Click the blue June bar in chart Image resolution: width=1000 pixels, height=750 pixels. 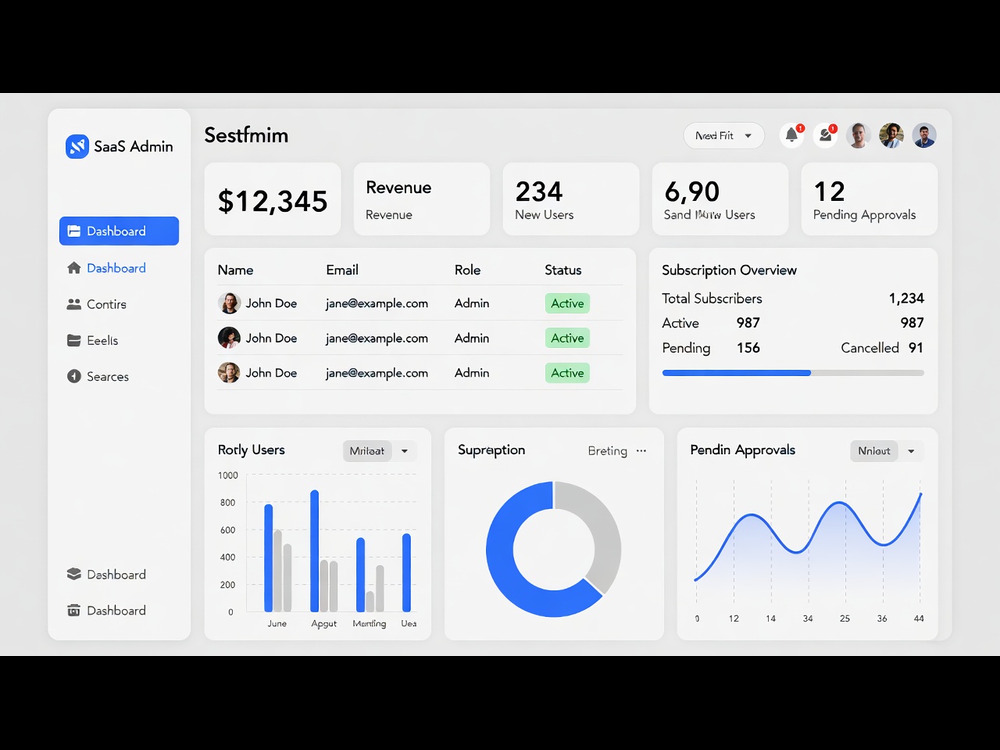(x=268, y=558)
